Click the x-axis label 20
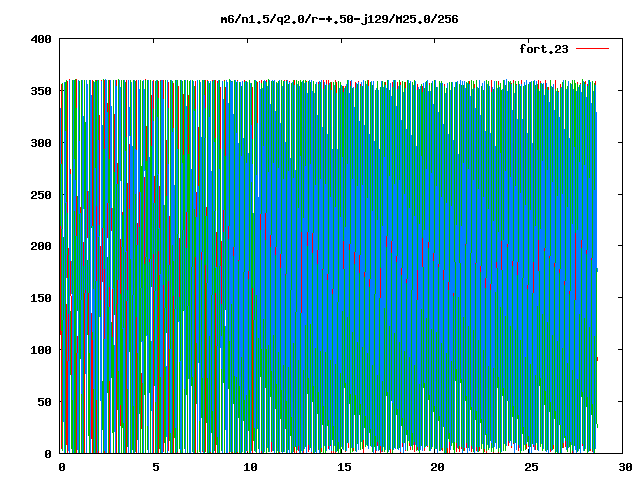This screenshot has width=640, height=480. click(x=437, y=467)
